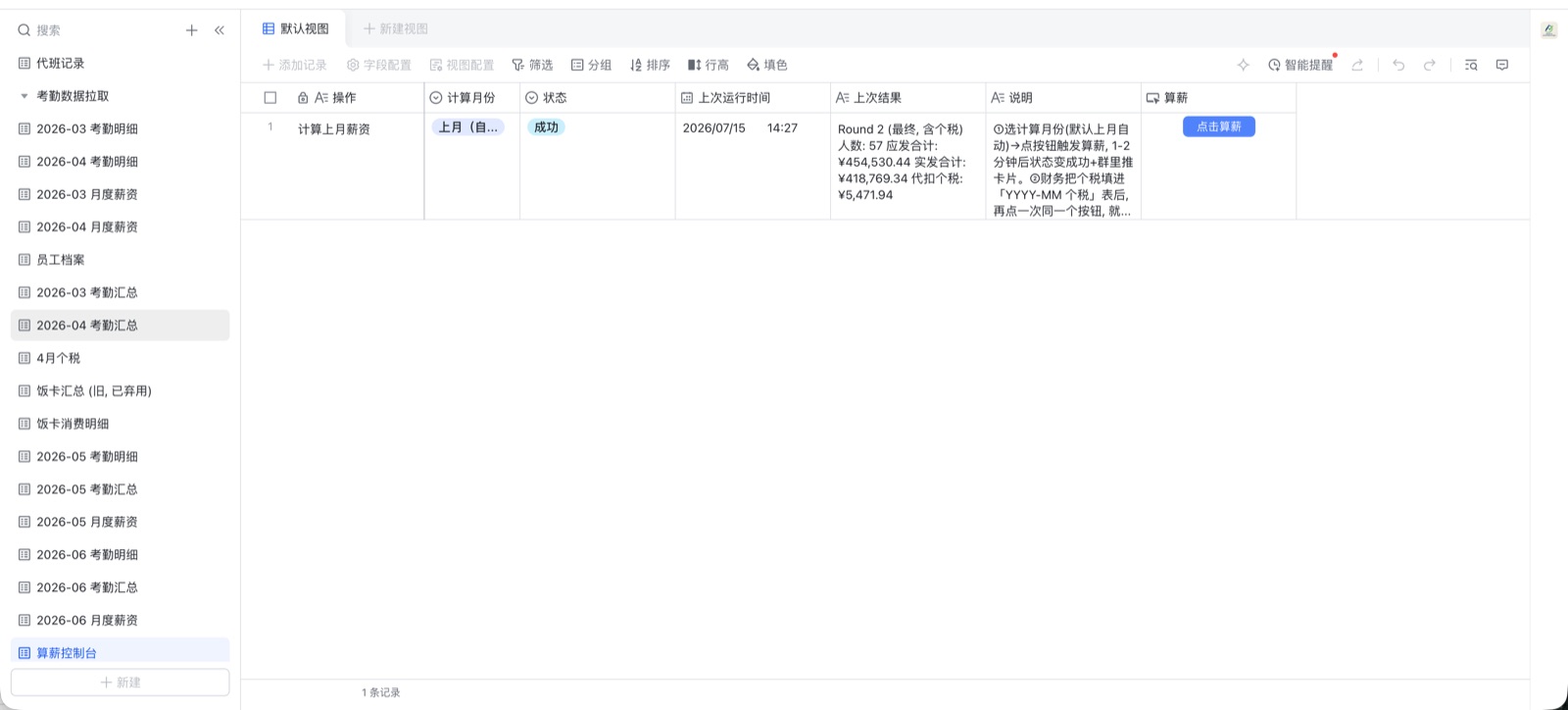Click the 计算月份 column header
The height and width of the screenshot is (710, 1568).
point(472,98)
